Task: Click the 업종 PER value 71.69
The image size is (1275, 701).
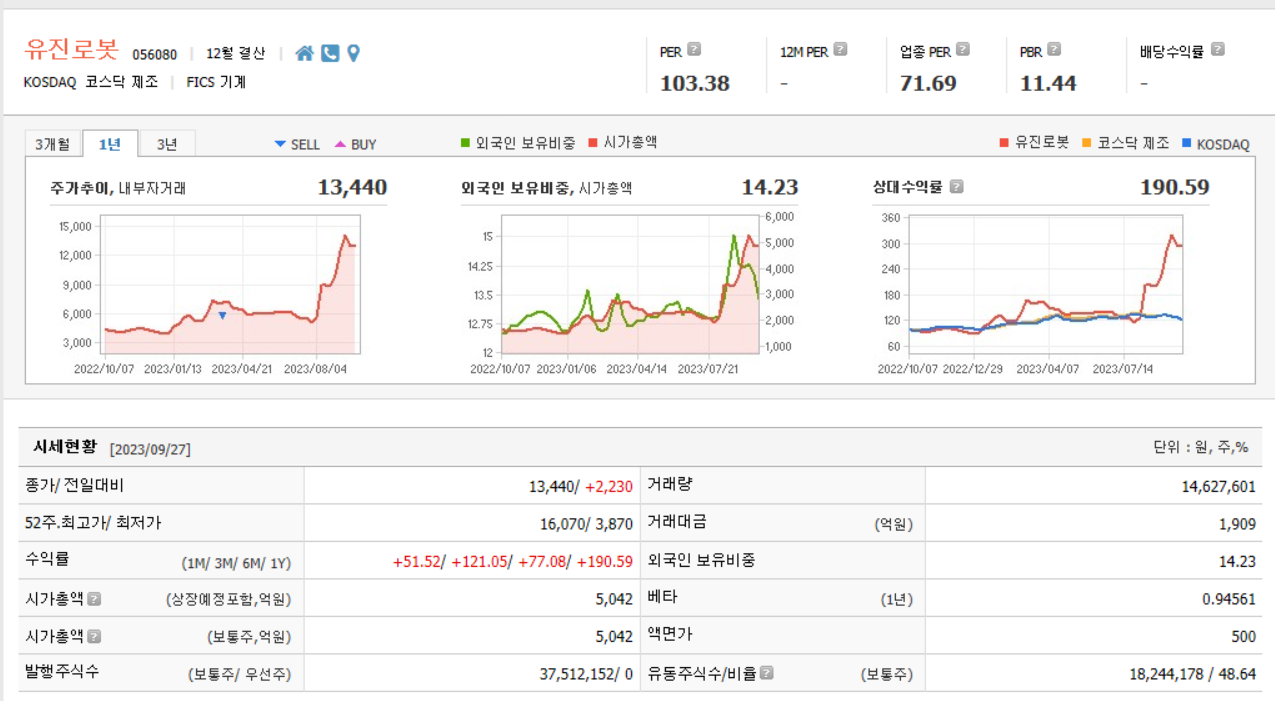Action: click(x=928, y=83)
